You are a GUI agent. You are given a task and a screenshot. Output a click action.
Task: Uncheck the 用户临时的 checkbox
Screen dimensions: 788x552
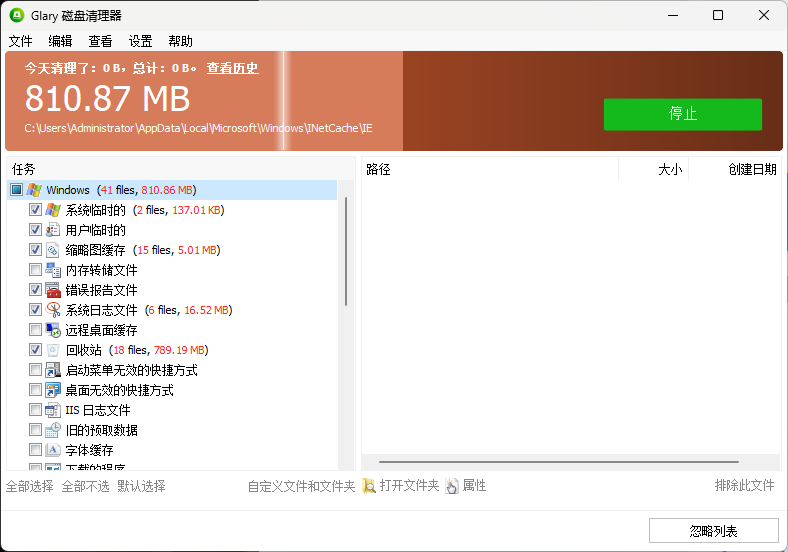click(35, 230)
